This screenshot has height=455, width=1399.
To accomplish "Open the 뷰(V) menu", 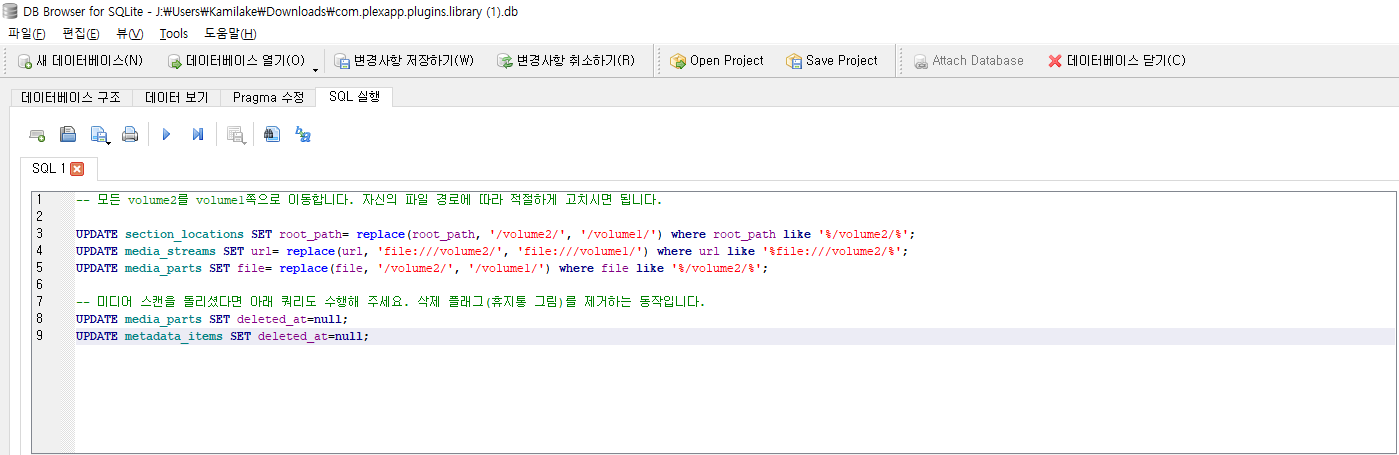I will click(129, 34).
